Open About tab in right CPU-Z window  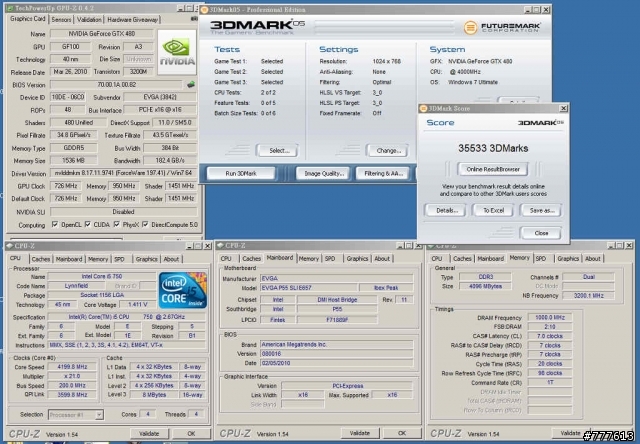point(593,259)
